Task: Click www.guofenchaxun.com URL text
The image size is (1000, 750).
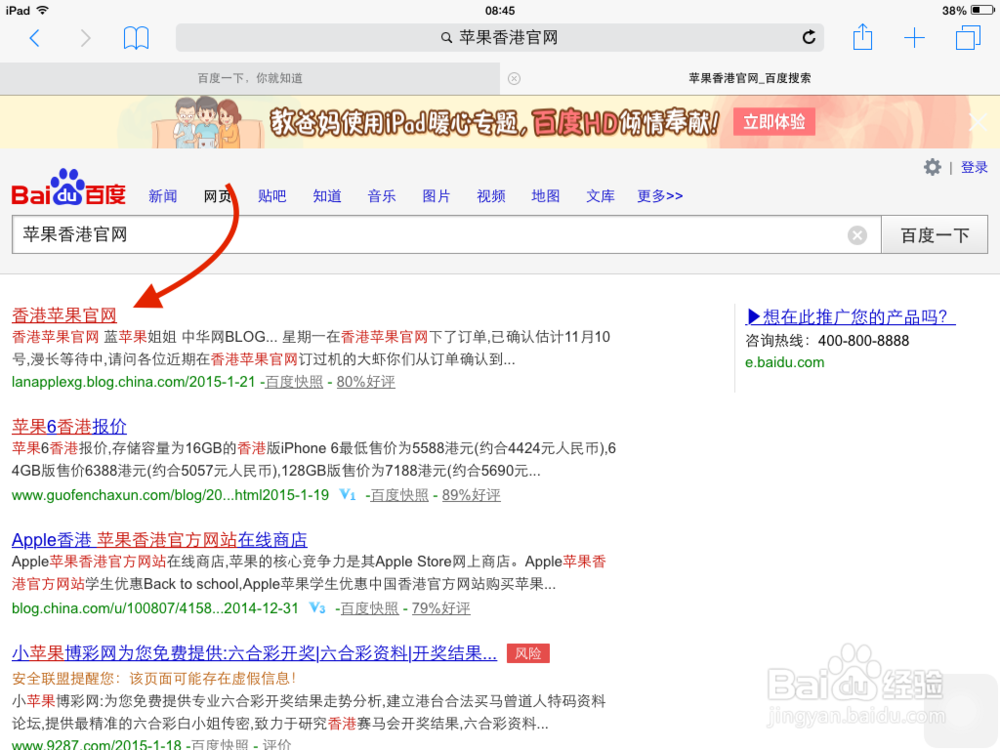Action: pos(170,495)
